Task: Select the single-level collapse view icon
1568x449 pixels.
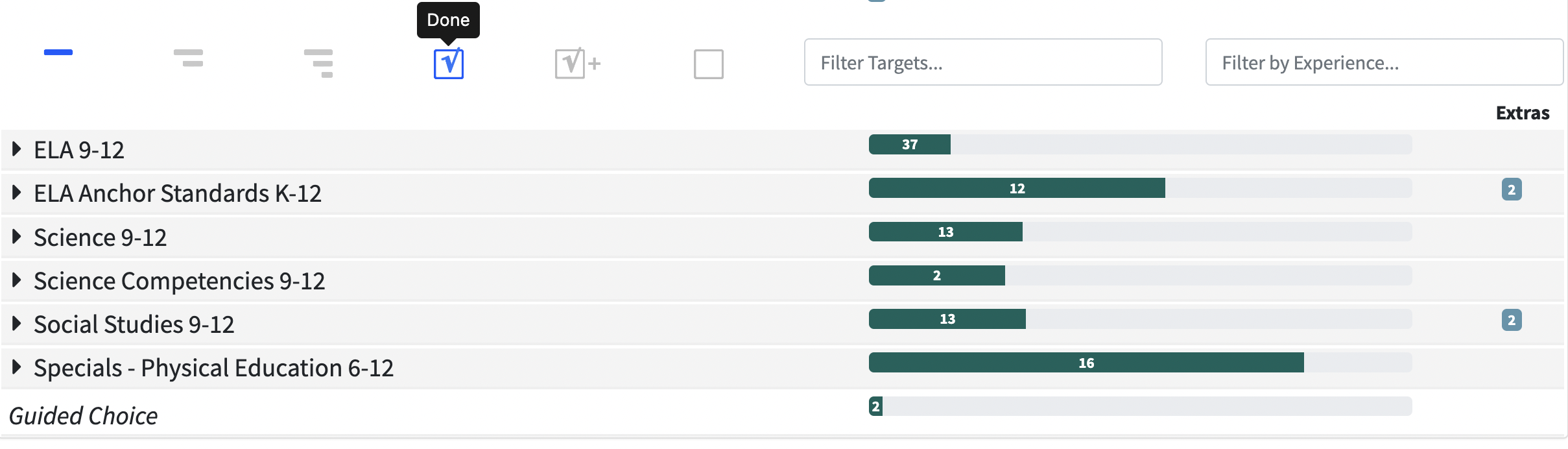Action: point(58,53)
